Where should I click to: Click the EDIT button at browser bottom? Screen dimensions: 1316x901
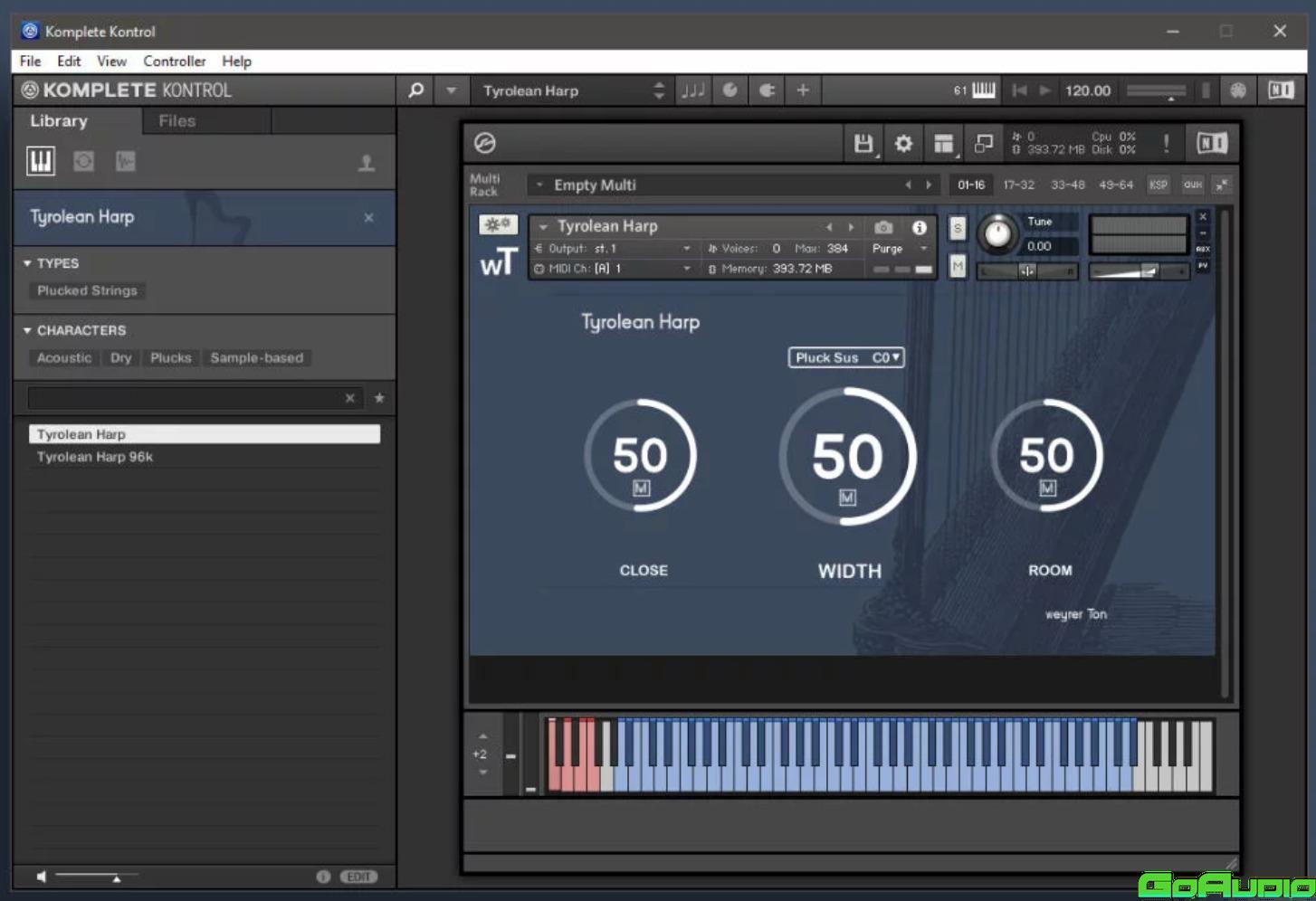pyautogui.click(x=358, y=876)
